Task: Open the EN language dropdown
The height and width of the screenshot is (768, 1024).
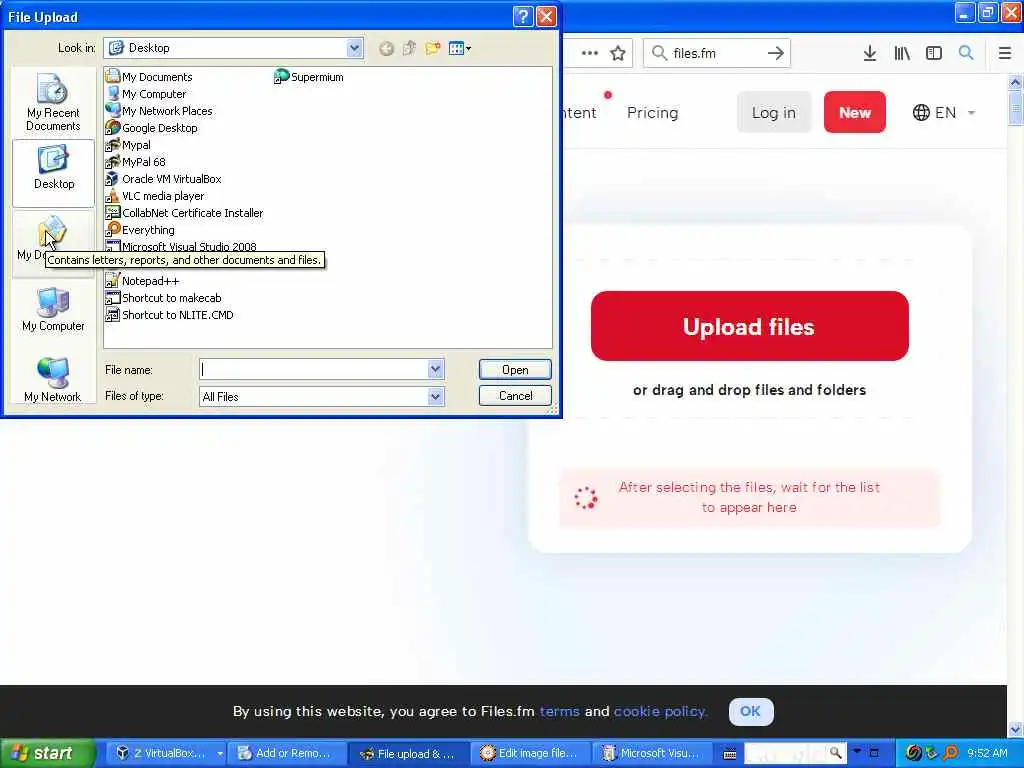Action: (x=944, y=112)
